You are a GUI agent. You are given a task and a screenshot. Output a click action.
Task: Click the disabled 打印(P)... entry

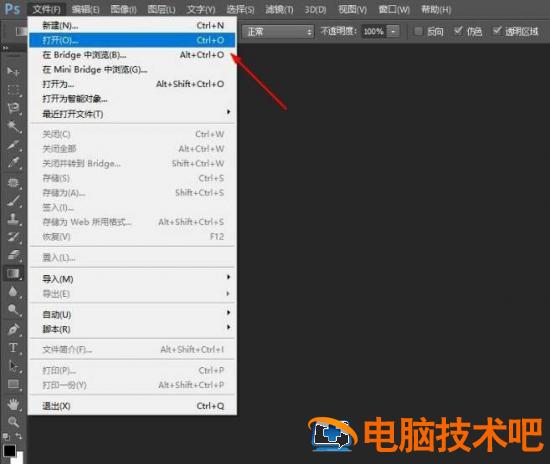(133, 370)
